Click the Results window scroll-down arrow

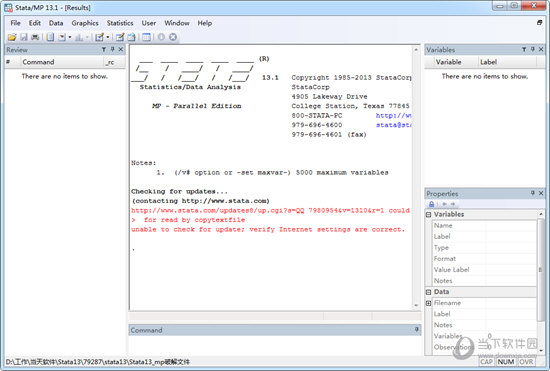416,305
